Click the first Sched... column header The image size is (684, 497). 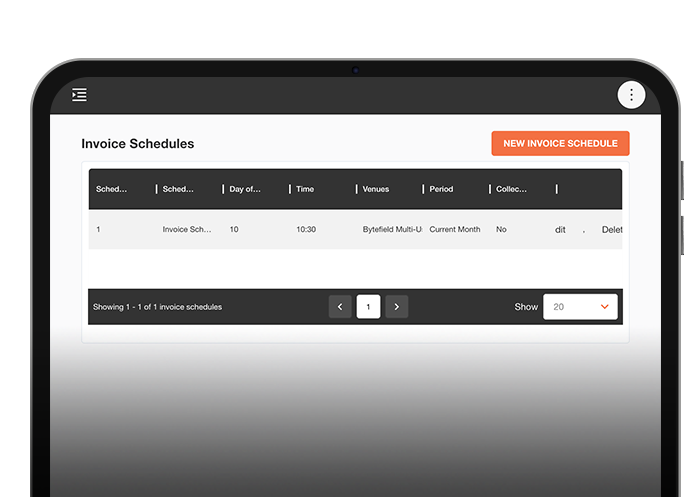pyautogui.click(x=112, y=189)
